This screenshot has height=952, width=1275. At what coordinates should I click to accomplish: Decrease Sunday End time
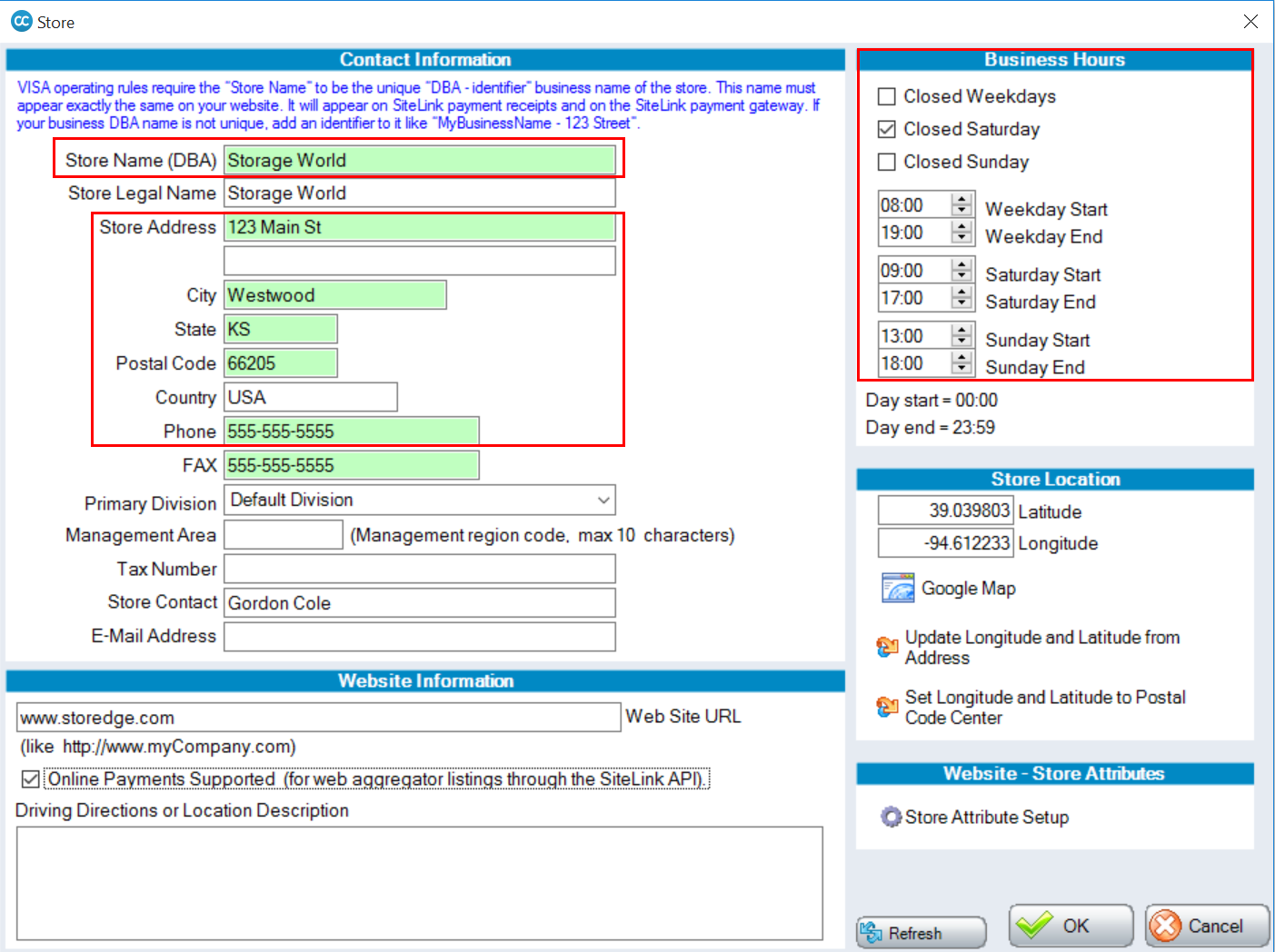pos(961,369)
